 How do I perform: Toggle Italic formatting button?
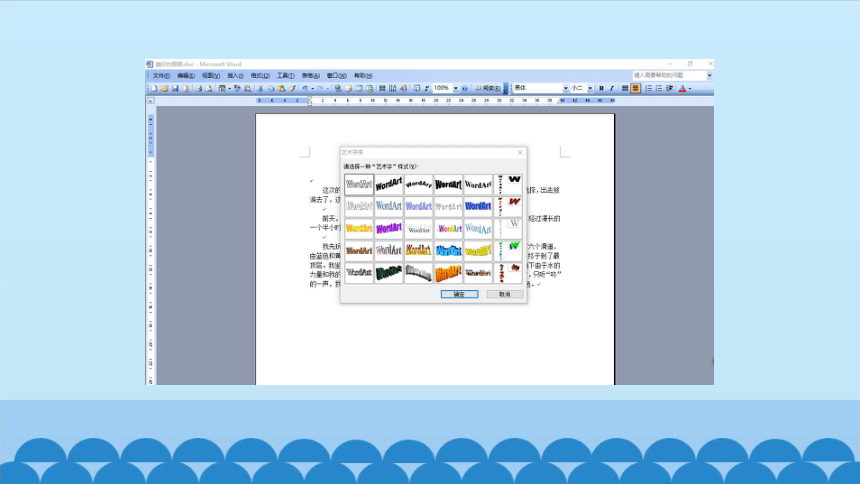(x=612, y=88)
